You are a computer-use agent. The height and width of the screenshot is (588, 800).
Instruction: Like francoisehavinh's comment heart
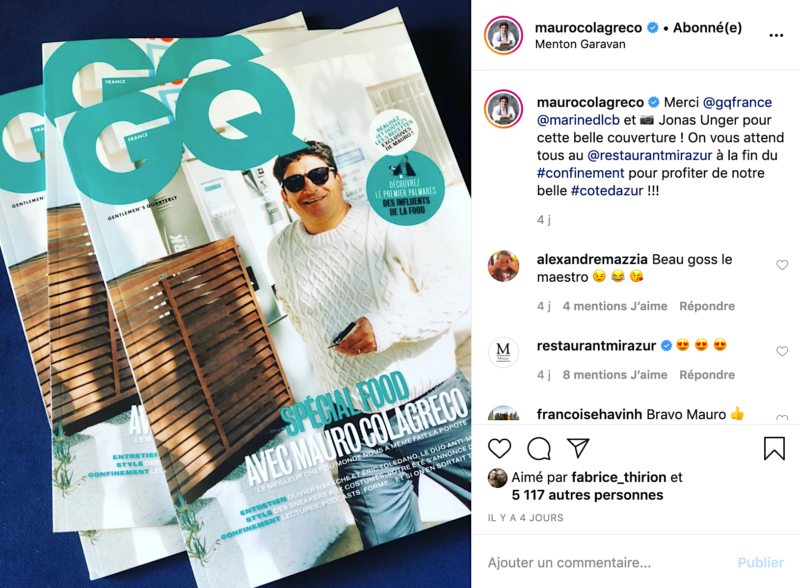782,418
